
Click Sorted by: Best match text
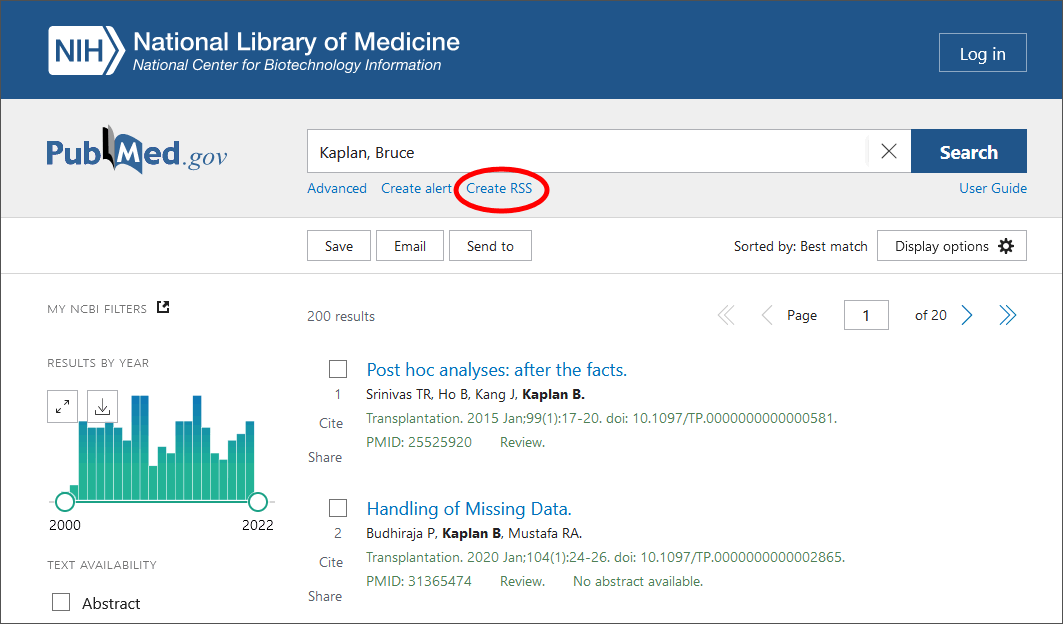tap(801, 246)
